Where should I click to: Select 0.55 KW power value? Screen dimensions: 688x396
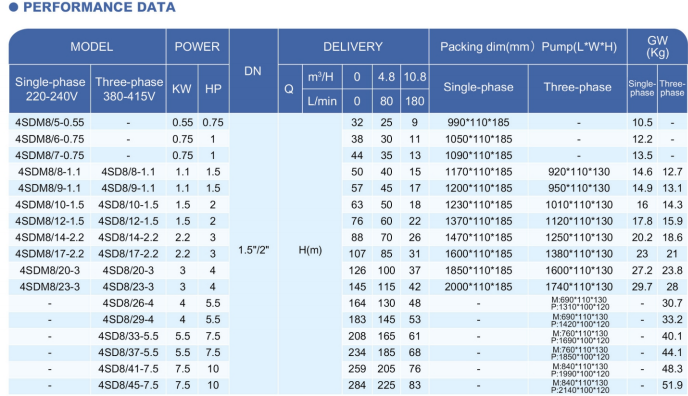click(x=183, y=122)
